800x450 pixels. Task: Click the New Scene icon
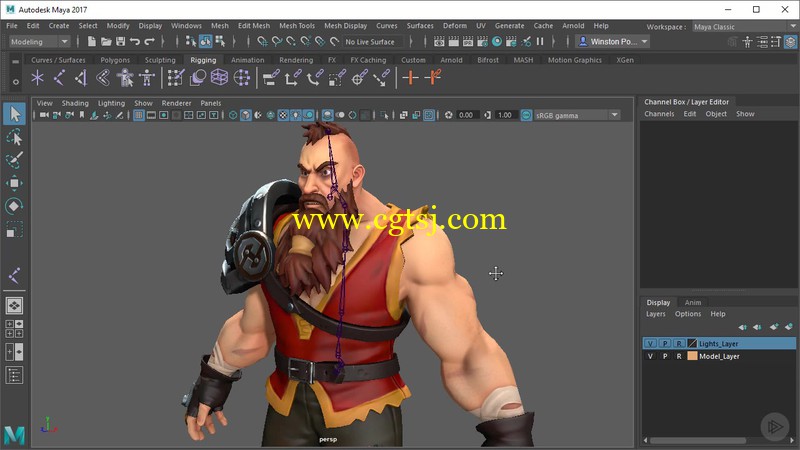click(91, 42)
